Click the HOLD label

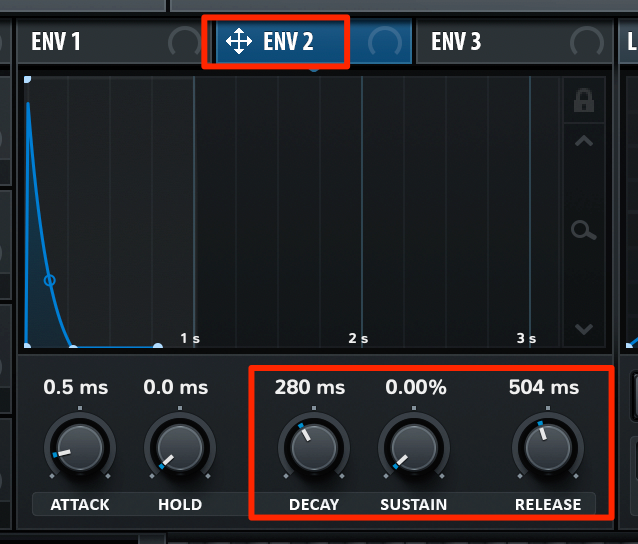[180, 505]
